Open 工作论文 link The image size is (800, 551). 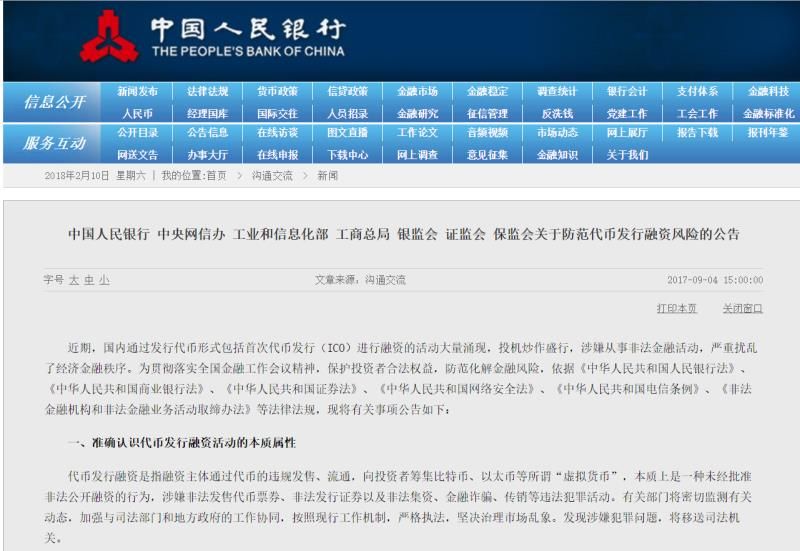click(417, 133)
